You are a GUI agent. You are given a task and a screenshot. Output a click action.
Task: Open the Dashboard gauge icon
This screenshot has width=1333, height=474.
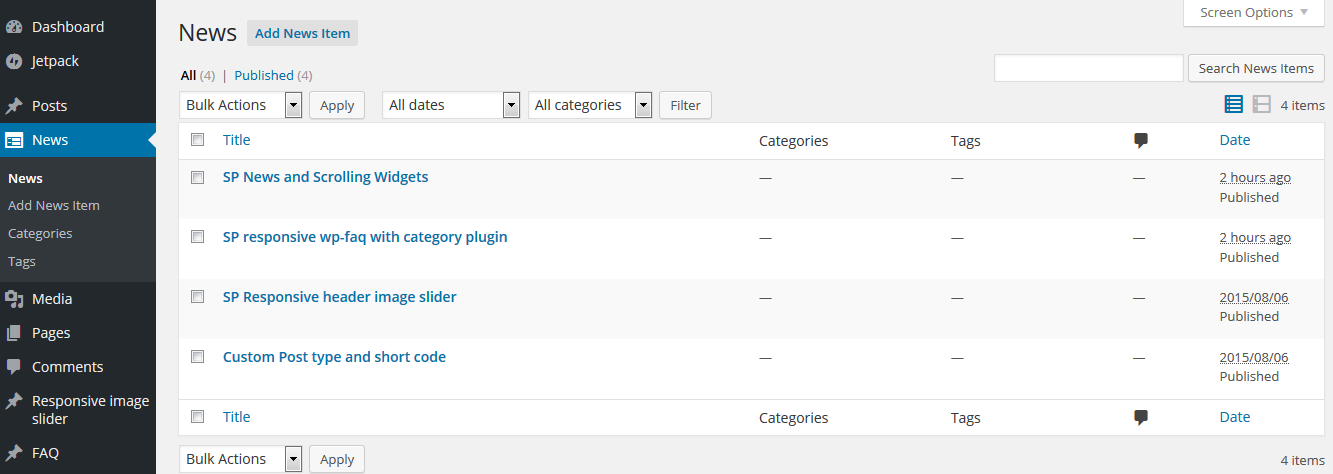tap(14, 27)
